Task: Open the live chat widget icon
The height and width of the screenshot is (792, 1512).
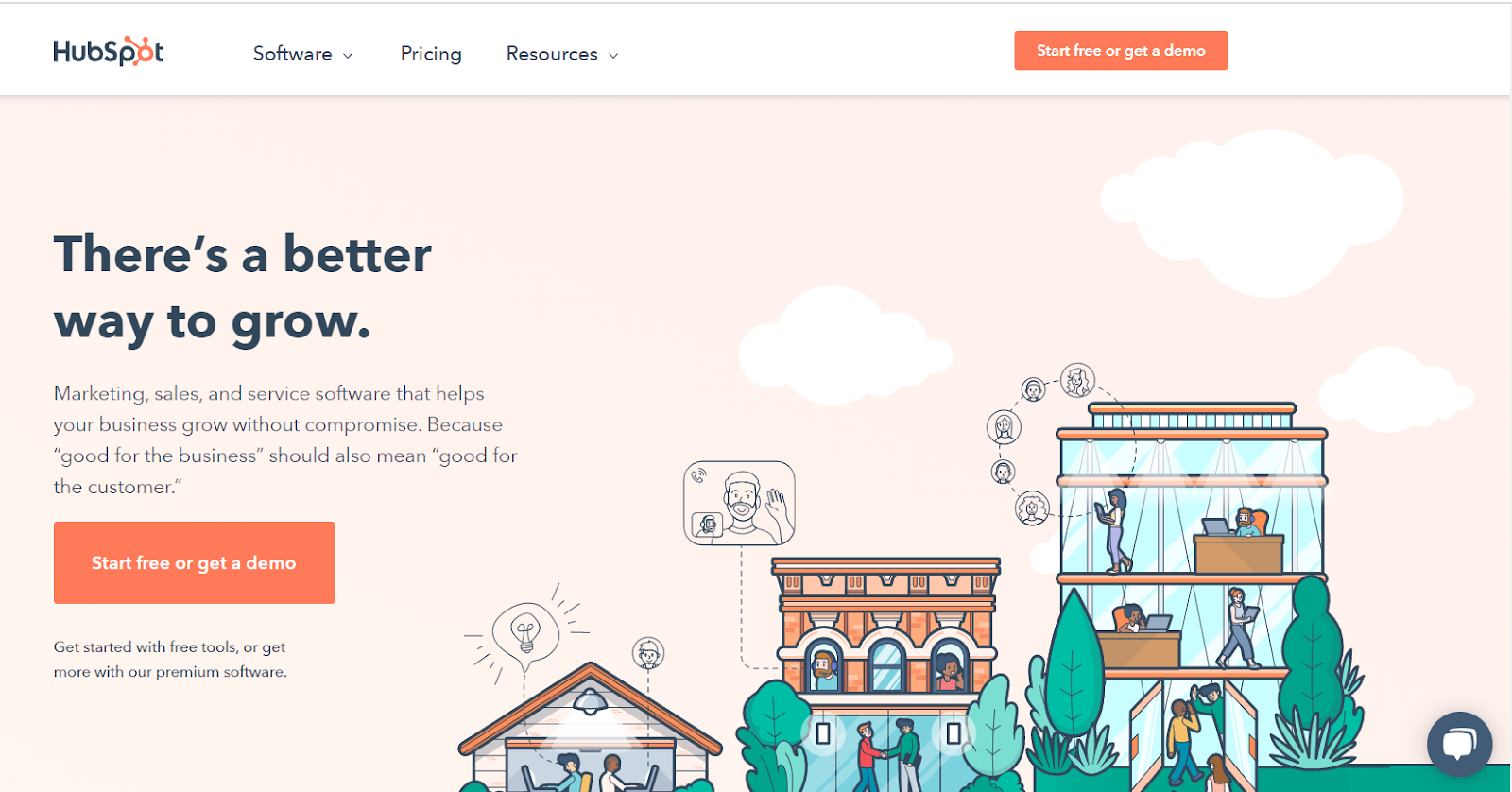Action: click(1459, 744)
